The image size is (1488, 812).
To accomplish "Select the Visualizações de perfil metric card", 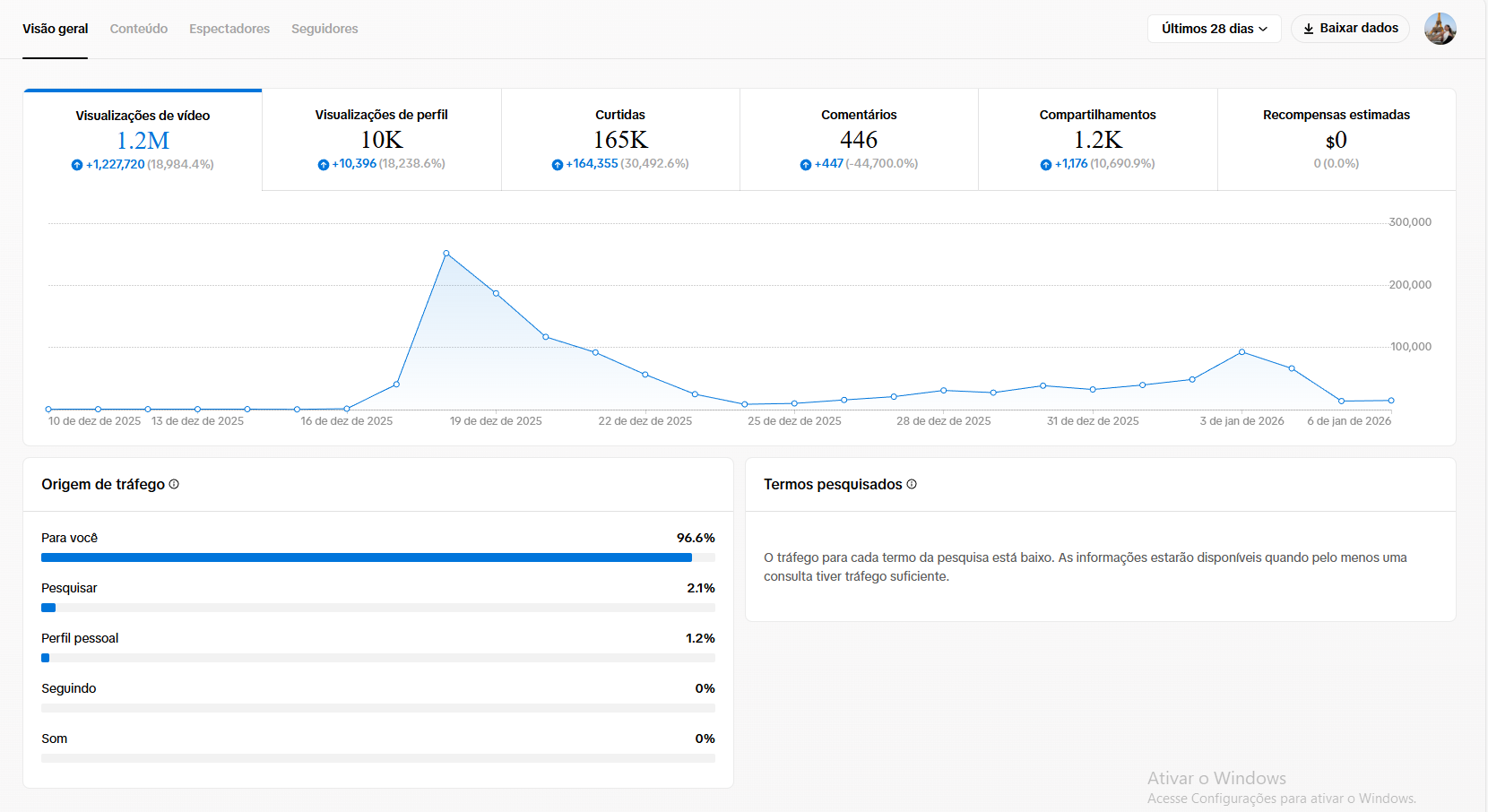I will (x=382, y=140).
